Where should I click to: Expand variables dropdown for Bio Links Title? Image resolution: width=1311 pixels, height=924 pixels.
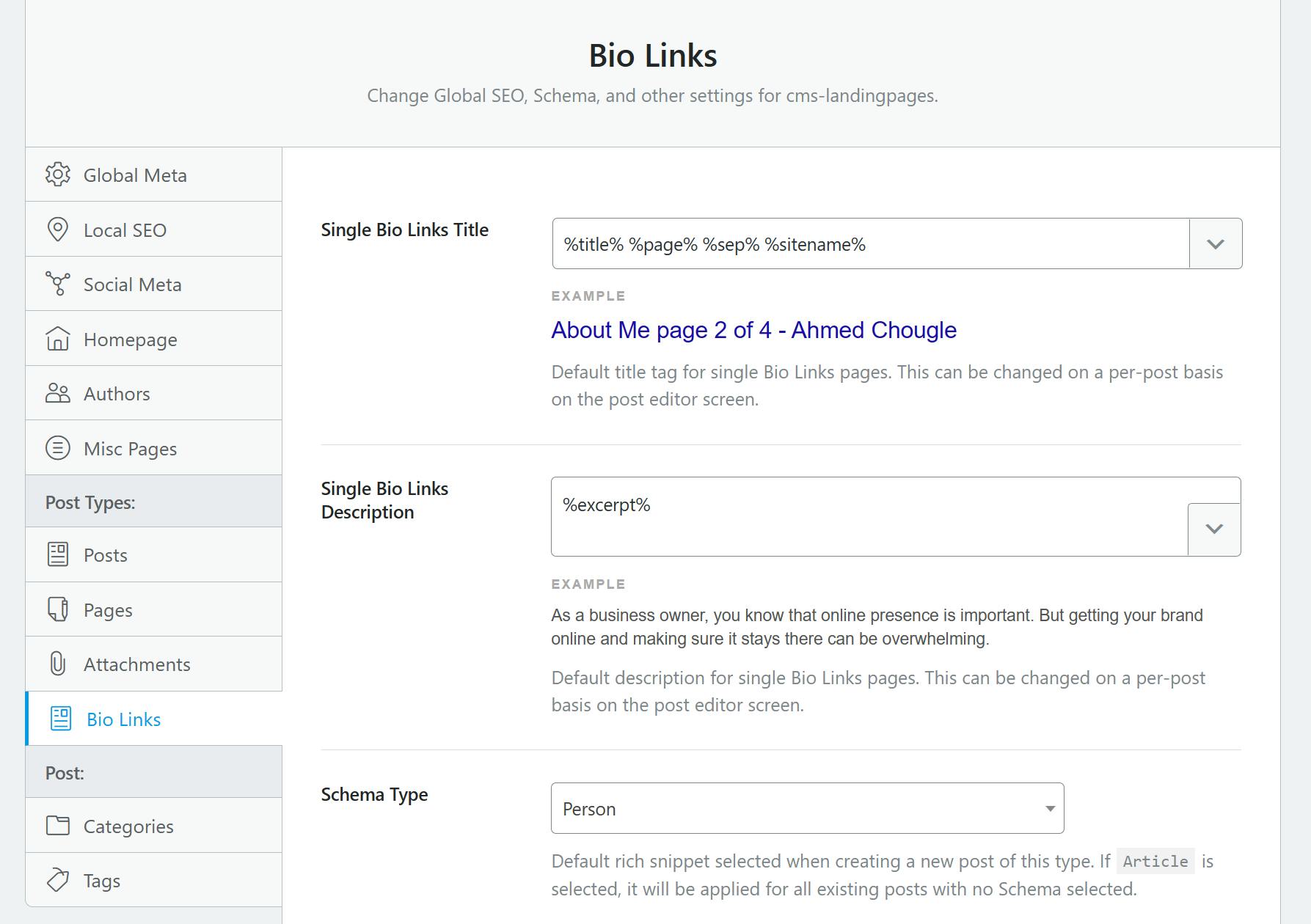click(1216, 243)
